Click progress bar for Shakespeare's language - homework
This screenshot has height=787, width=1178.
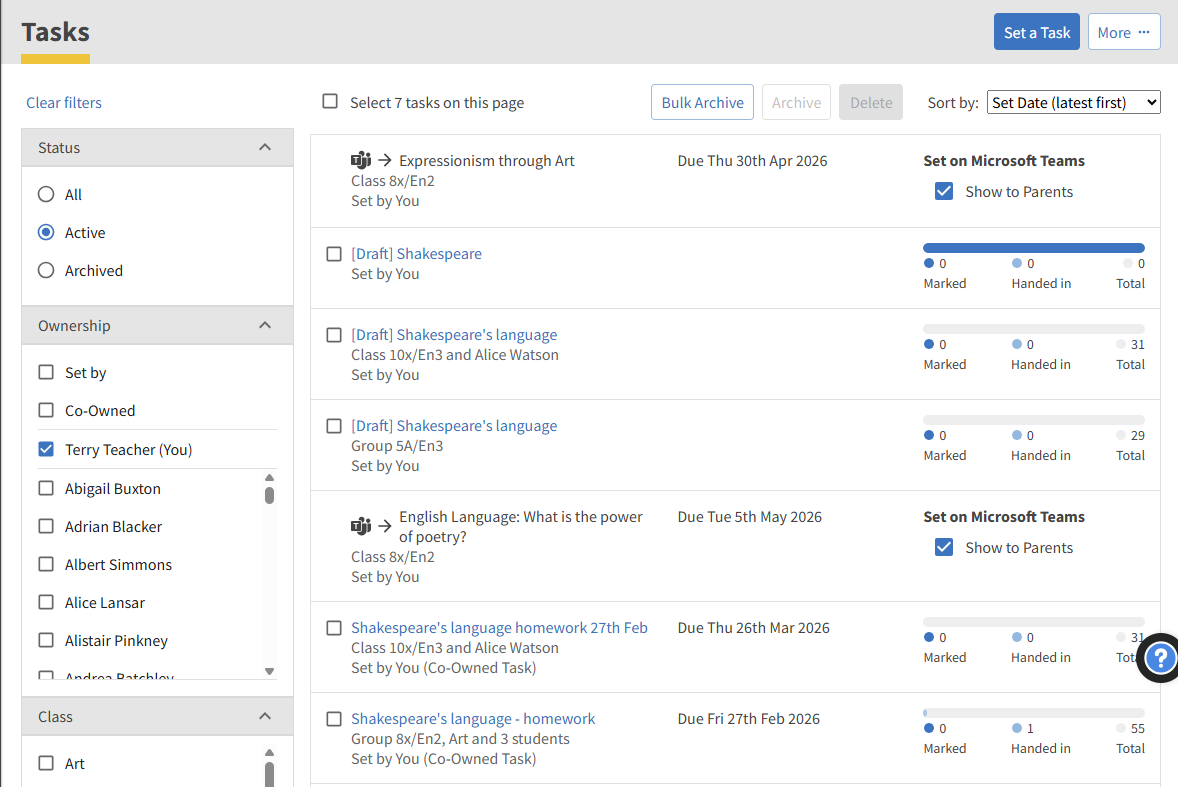click(x=1034, y=713)
